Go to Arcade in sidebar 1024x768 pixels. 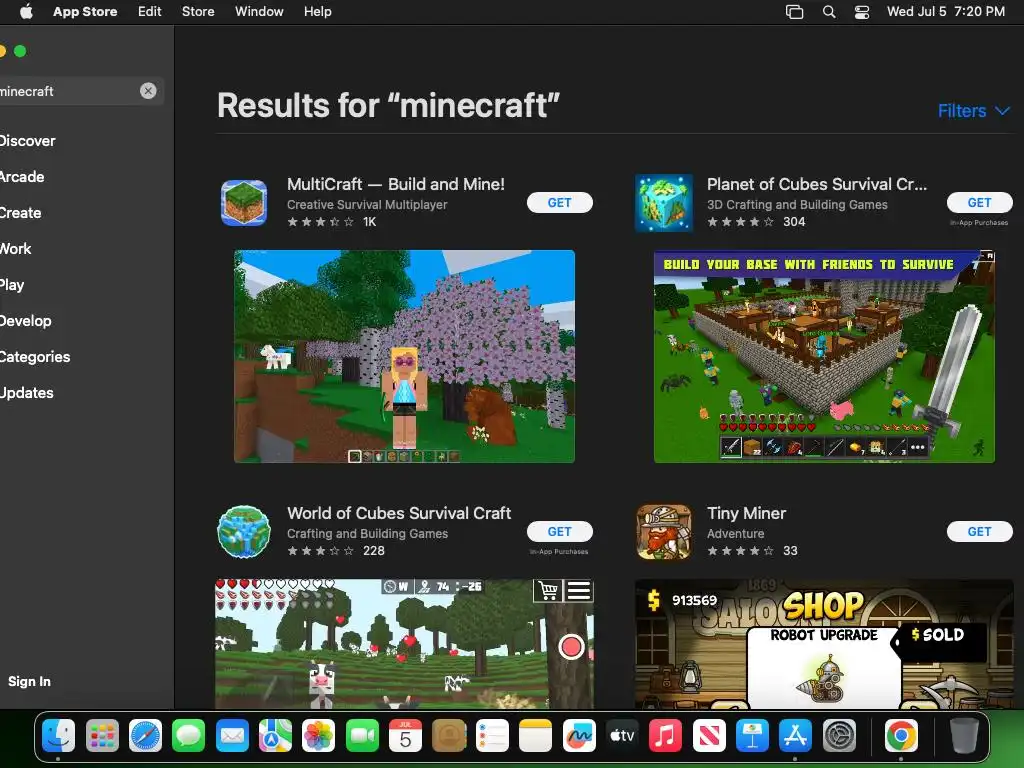(x=22, y=176)
